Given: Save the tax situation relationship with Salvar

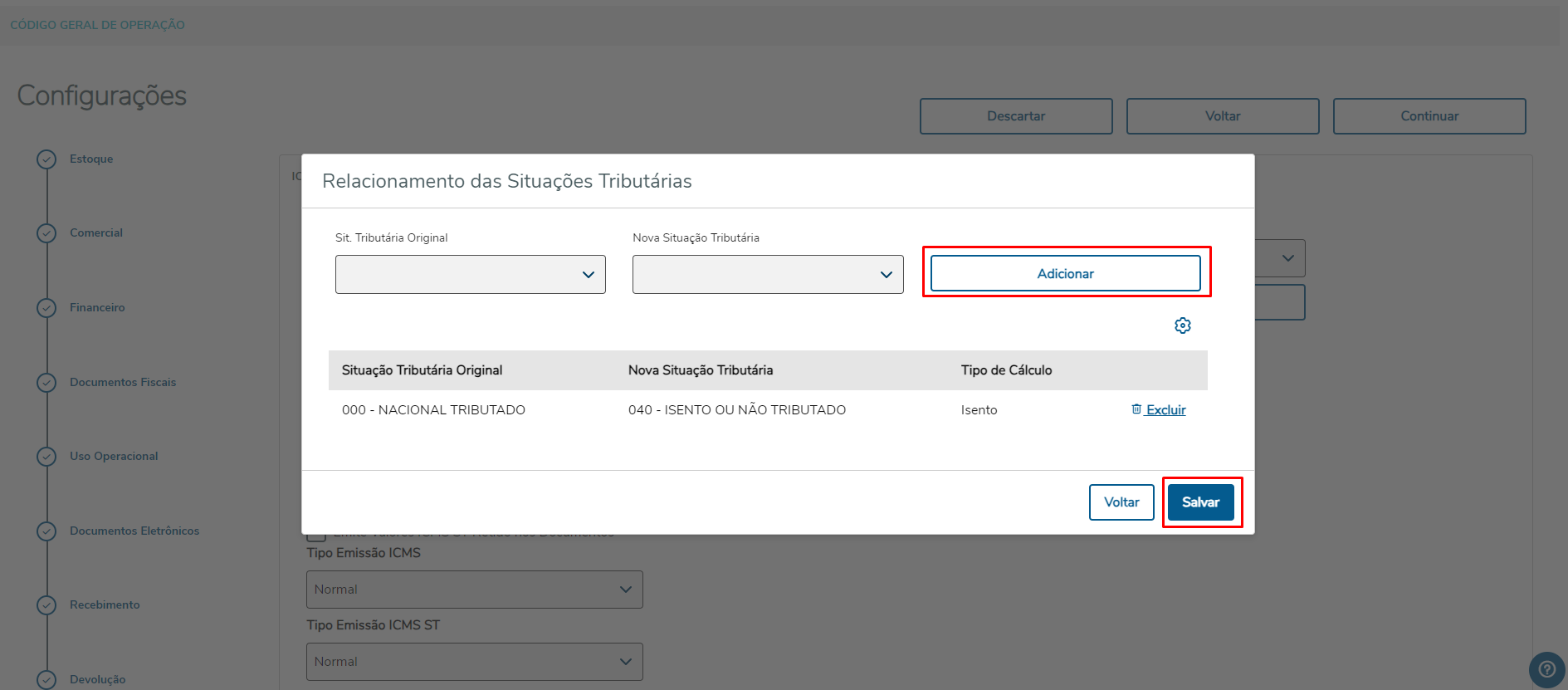Looking at the screenshot, I should click(x=1200, y=502).
